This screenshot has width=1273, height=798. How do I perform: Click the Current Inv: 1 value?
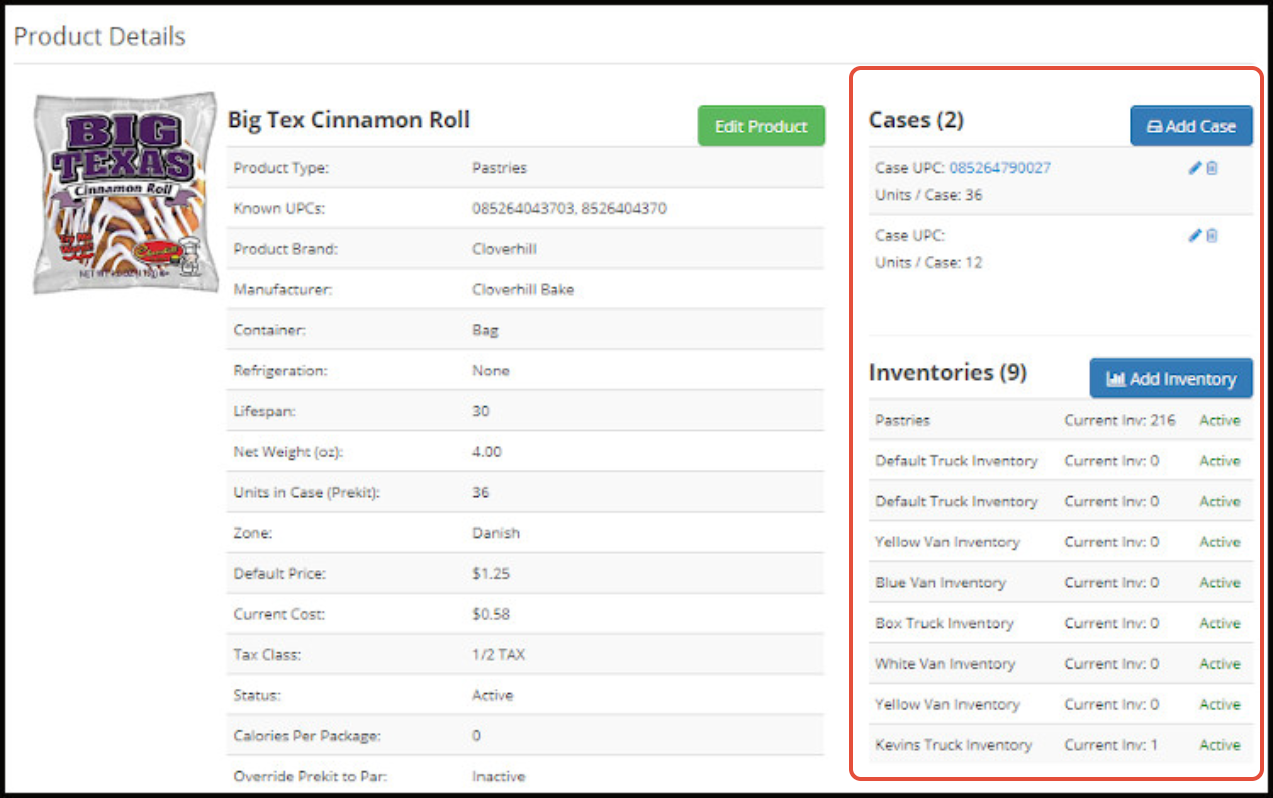coord(1111,745)
